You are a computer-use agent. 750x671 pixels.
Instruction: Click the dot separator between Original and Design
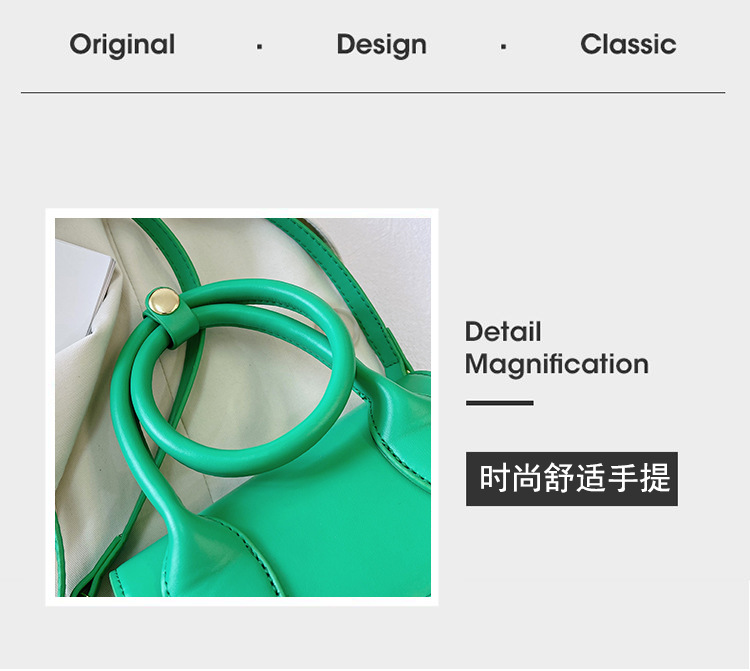point(259,47)
